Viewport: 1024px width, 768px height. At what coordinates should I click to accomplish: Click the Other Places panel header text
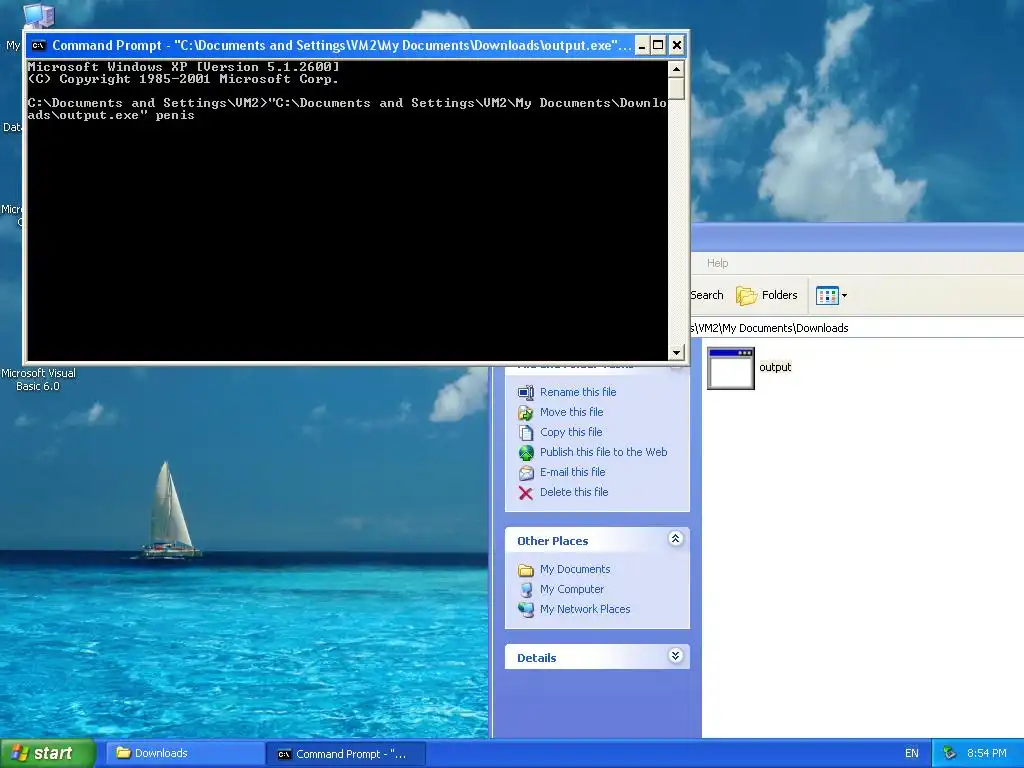coord(552,541)
